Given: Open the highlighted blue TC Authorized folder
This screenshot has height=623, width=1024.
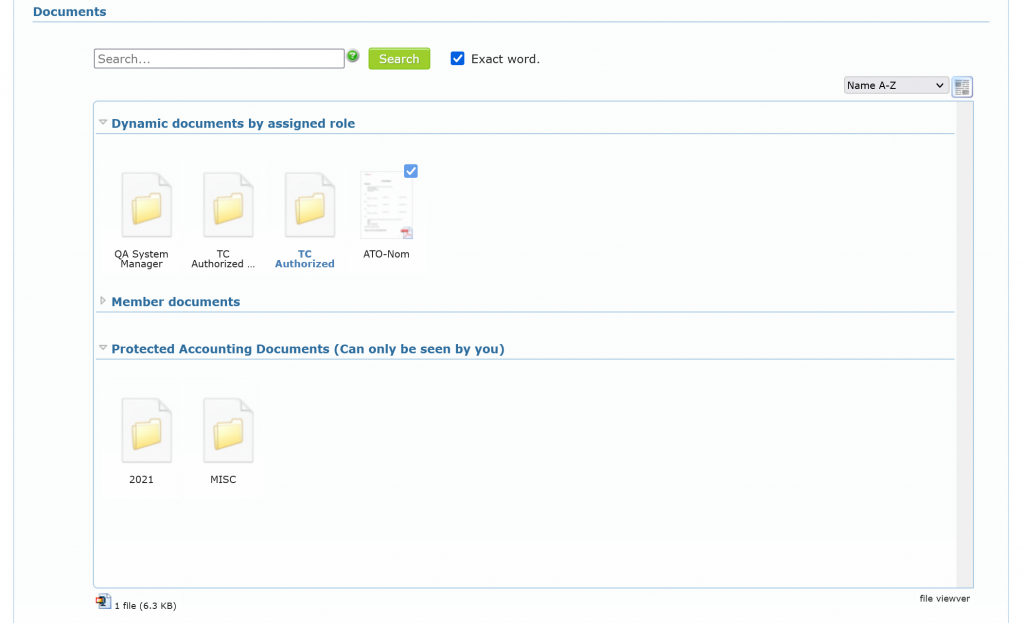Looking at the screenshot, I should click(310, 206).
